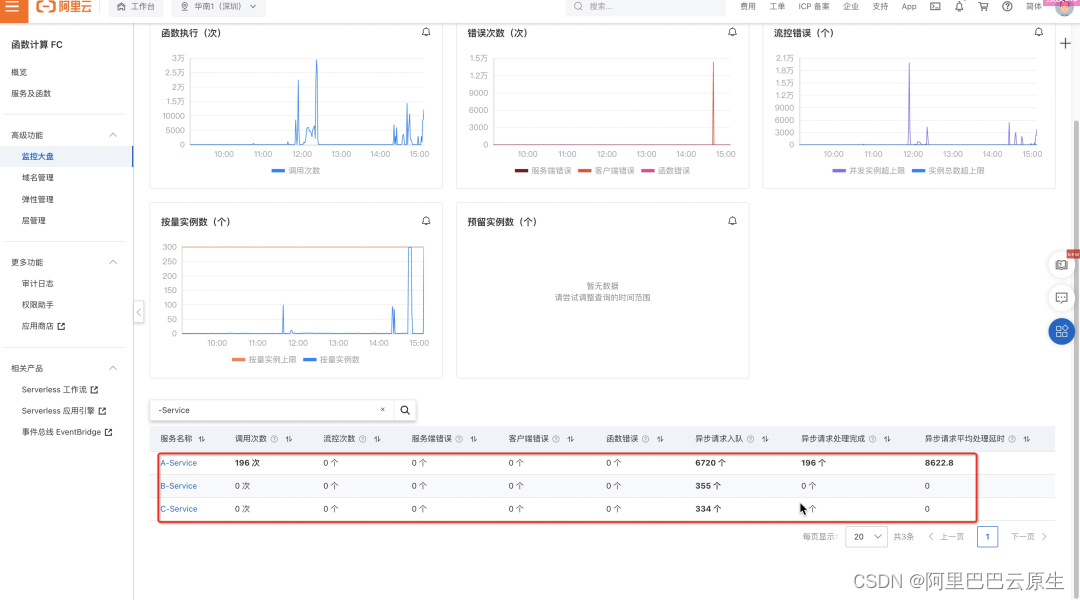1080x600 pixels.
Task: Toggle the 按量实例数 legend series
Action: (x=331, y=360)
